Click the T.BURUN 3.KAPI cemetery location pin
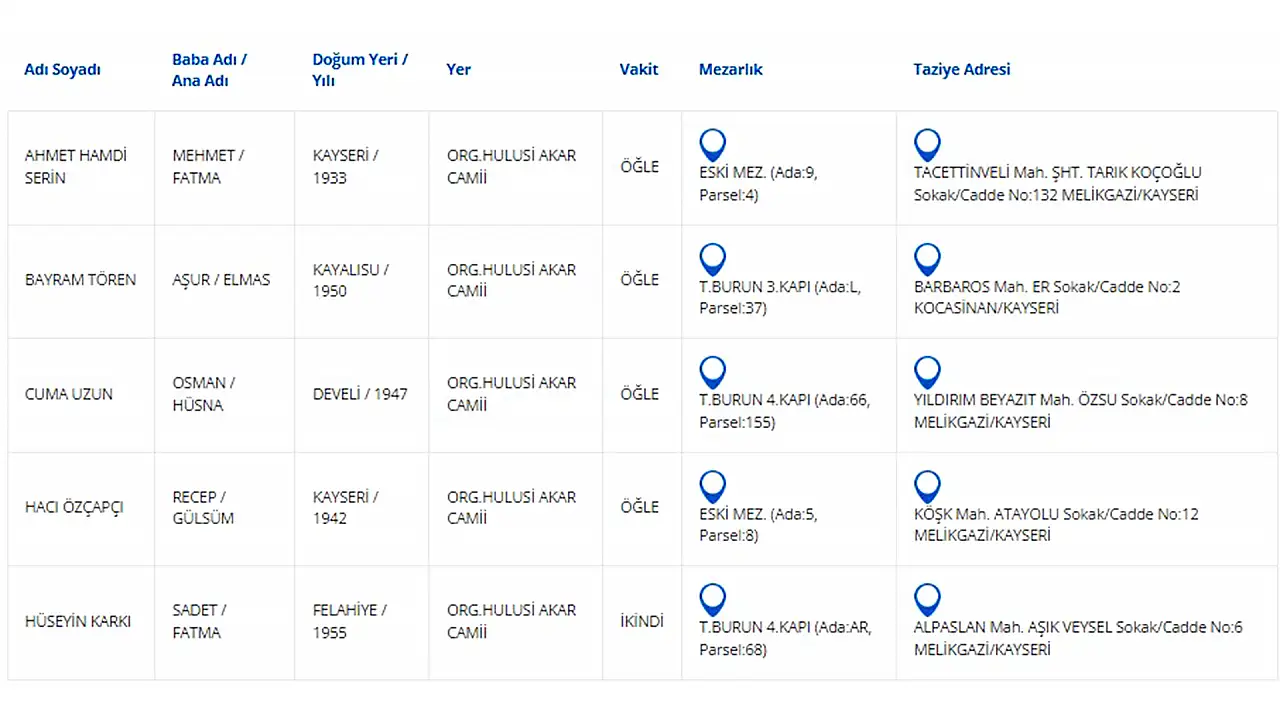The image size is (1280, 723). pos(712,259)
